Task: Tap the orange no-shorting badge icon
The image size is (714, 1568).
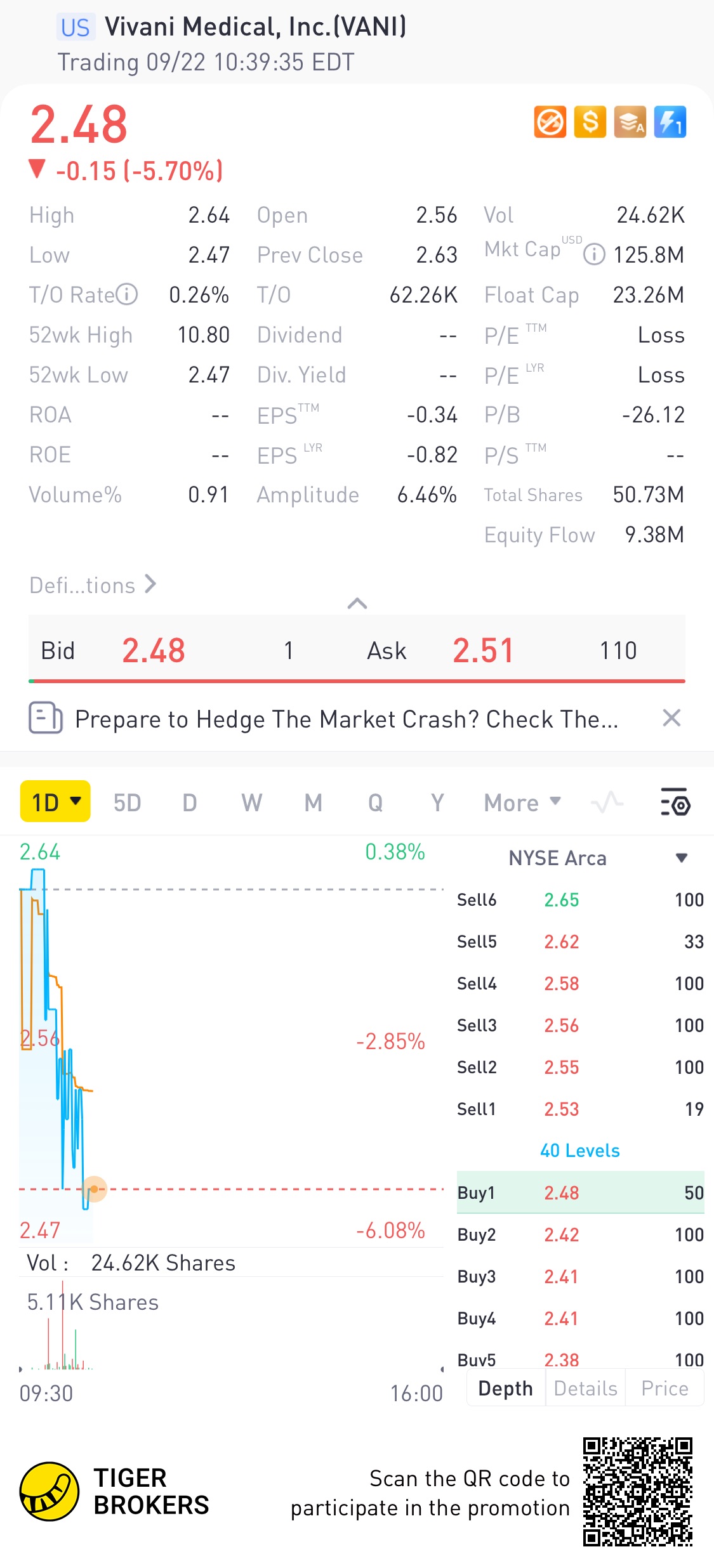Action: click(x=550, y=122)
